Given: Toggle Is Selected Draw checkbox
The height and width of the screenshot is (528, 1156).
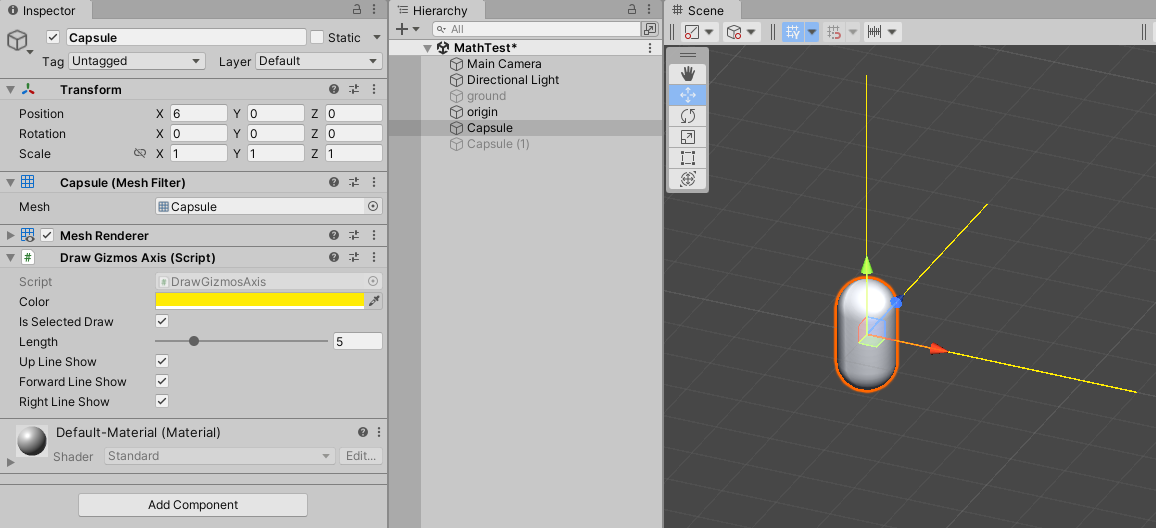Looking at the screenshot, I should pyautogui.click(x=162, y=322).
